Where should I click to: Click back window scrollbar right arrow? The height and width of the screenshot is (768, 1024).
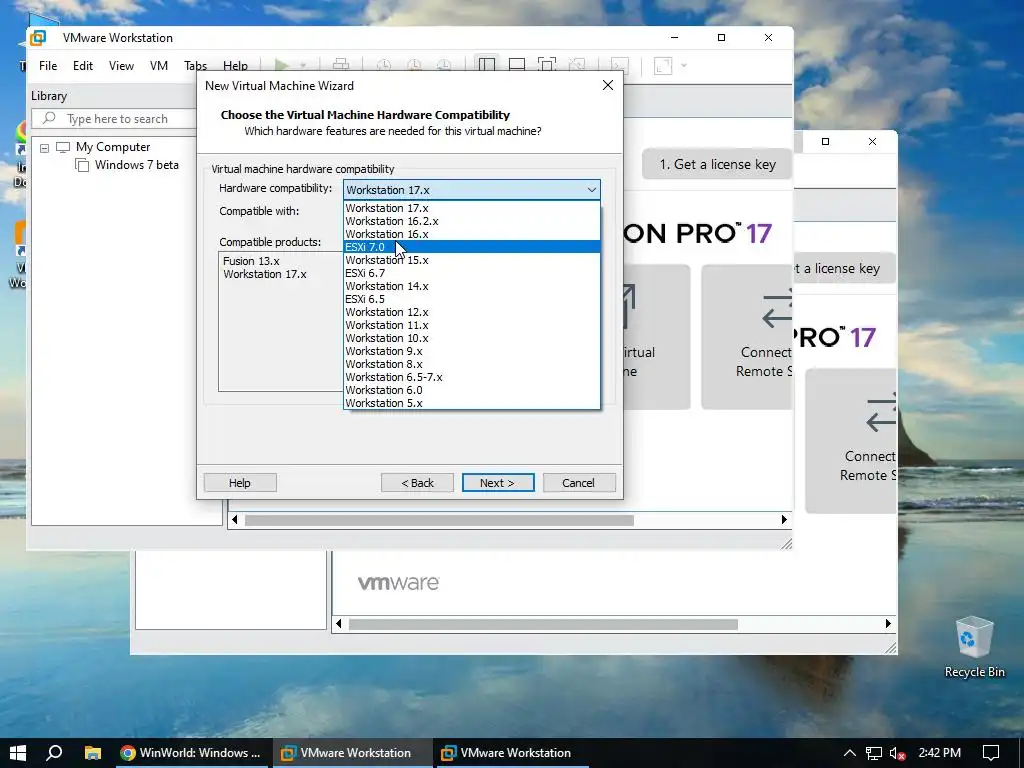(x=888, y=624)
